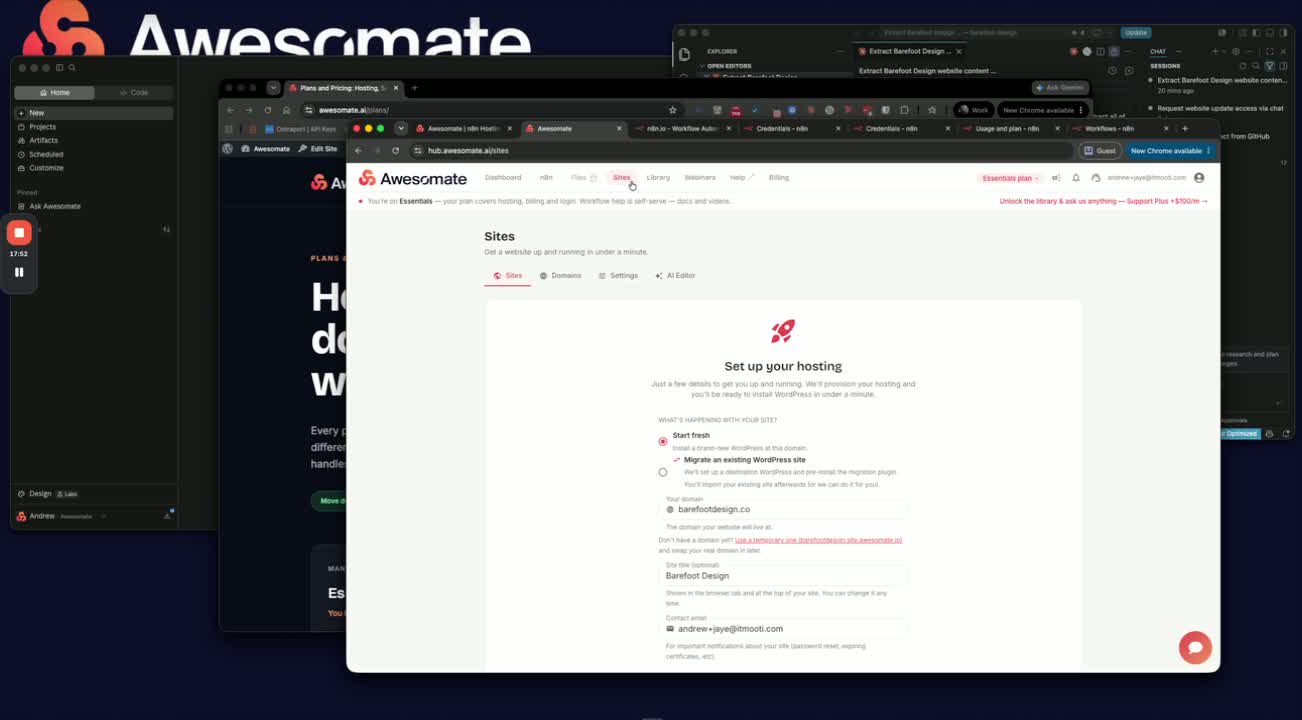The height and width of the screenshot is (720, 1302).
Task: Click the temporary domain link
Action: 818,540
